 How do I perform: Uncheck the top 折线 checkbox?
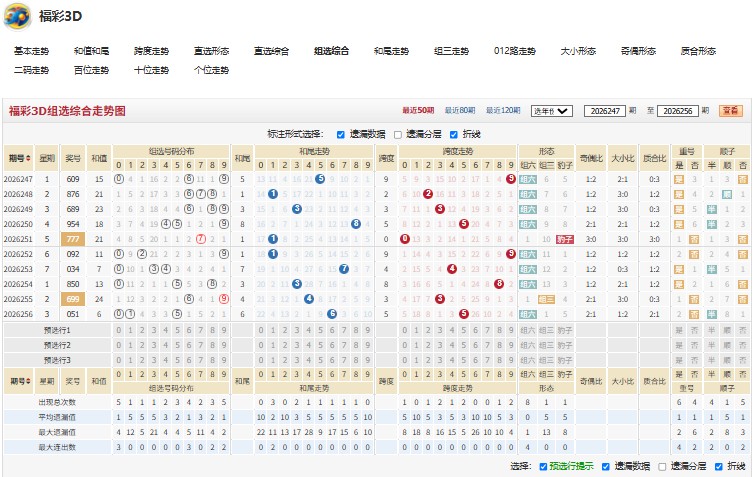click(454, 135)
